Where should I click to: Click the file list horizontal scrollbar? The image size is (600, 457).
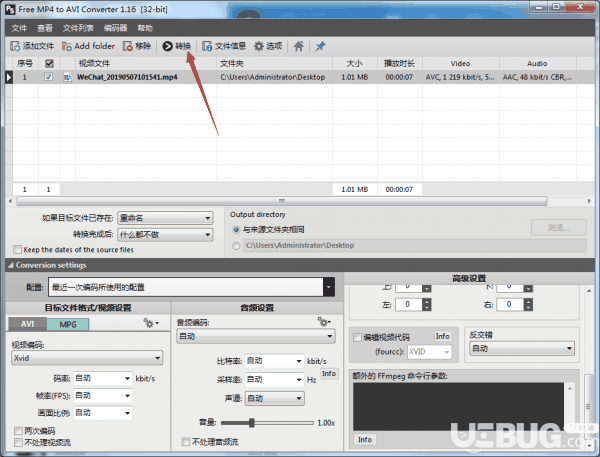click(282, 201)
